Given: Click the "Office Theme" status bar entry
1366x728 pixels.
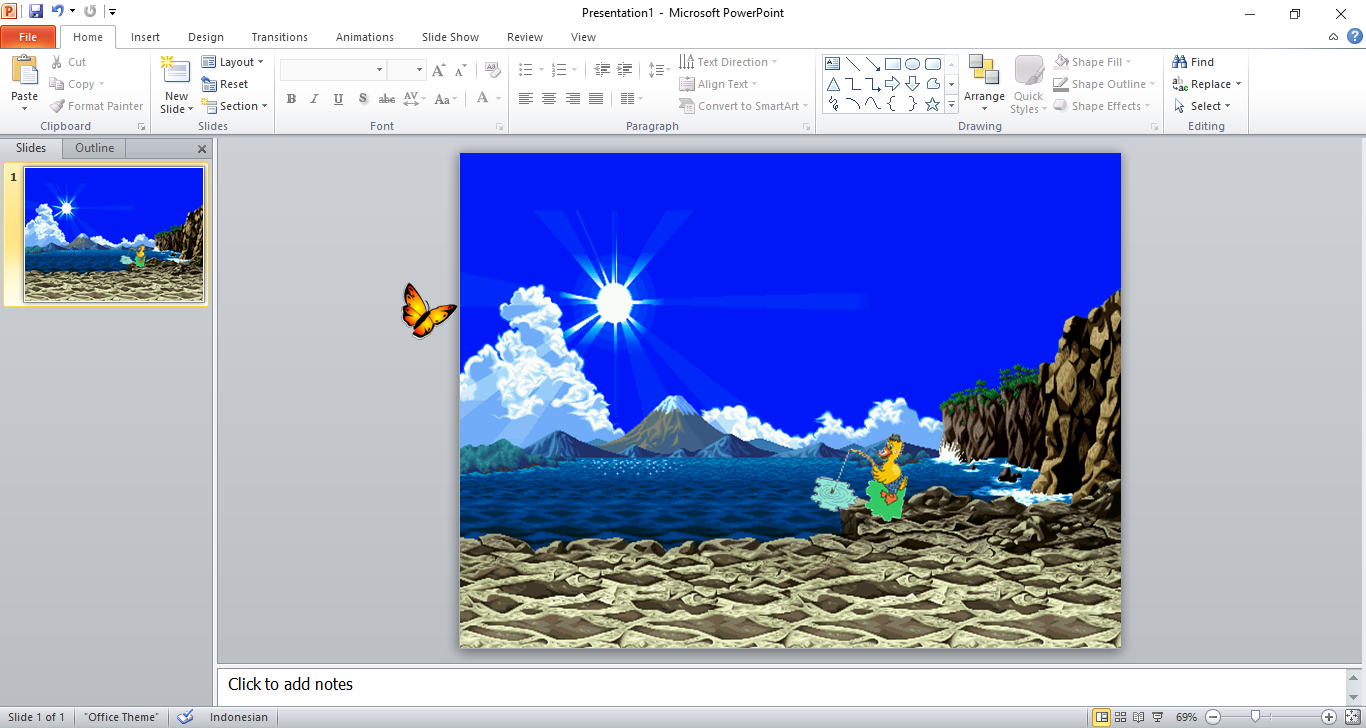Looking at the screenshot, I should pos(121,717).
